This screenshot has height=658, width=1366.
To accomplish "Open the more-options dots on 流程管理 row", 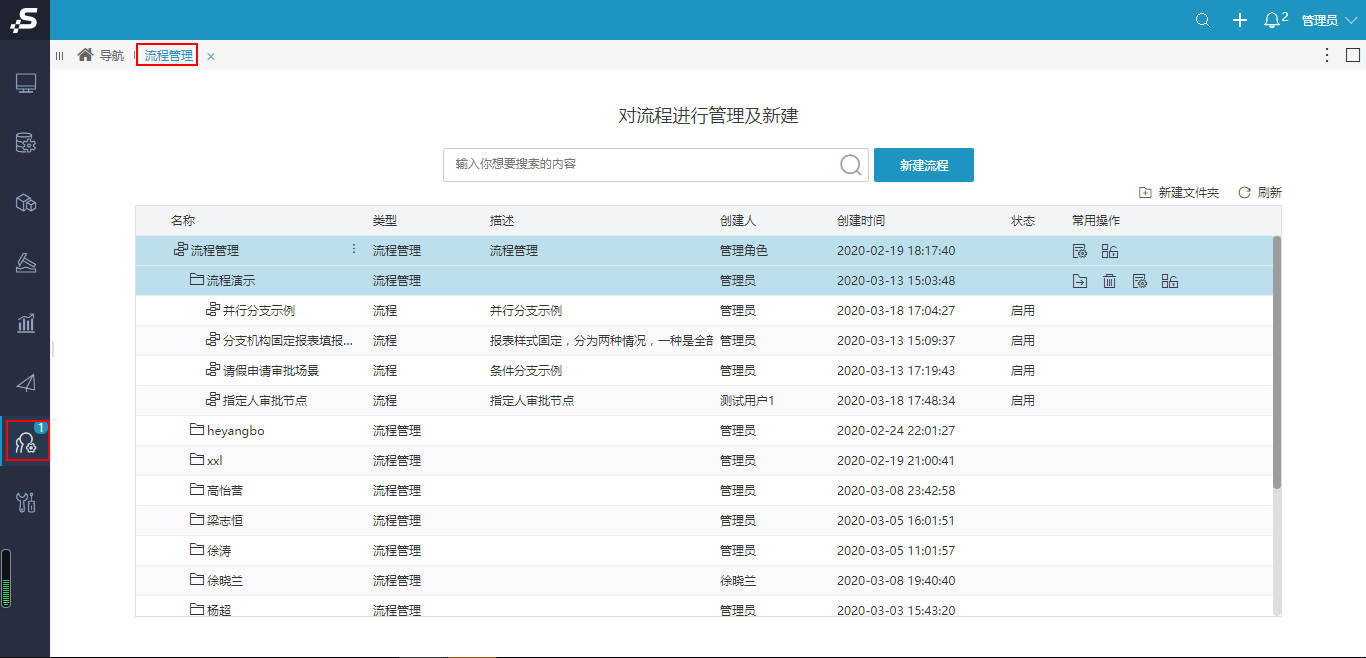I will tap(353, 250).
